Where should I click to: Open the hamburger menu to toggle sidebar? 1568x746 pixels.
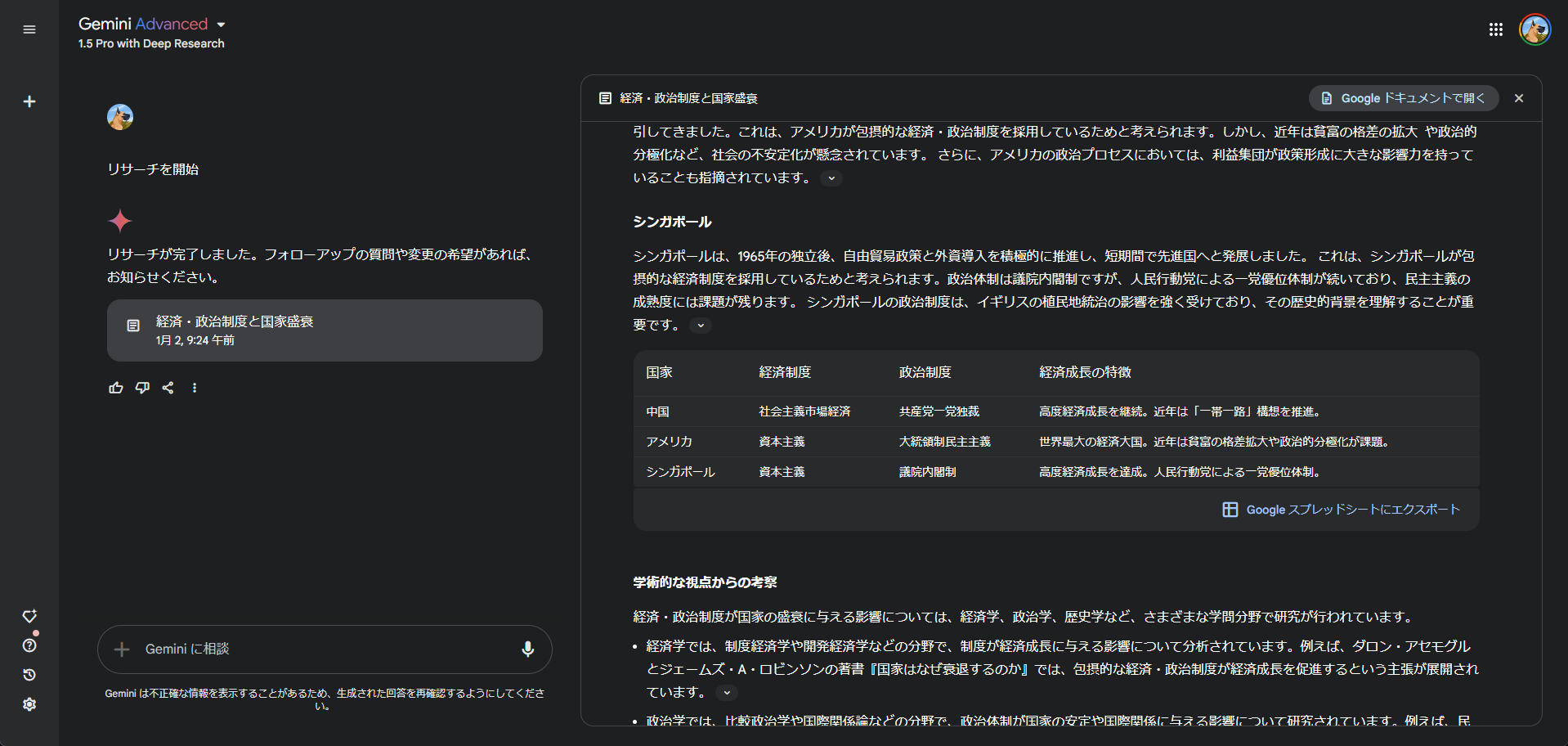click(x=29, y=29)
